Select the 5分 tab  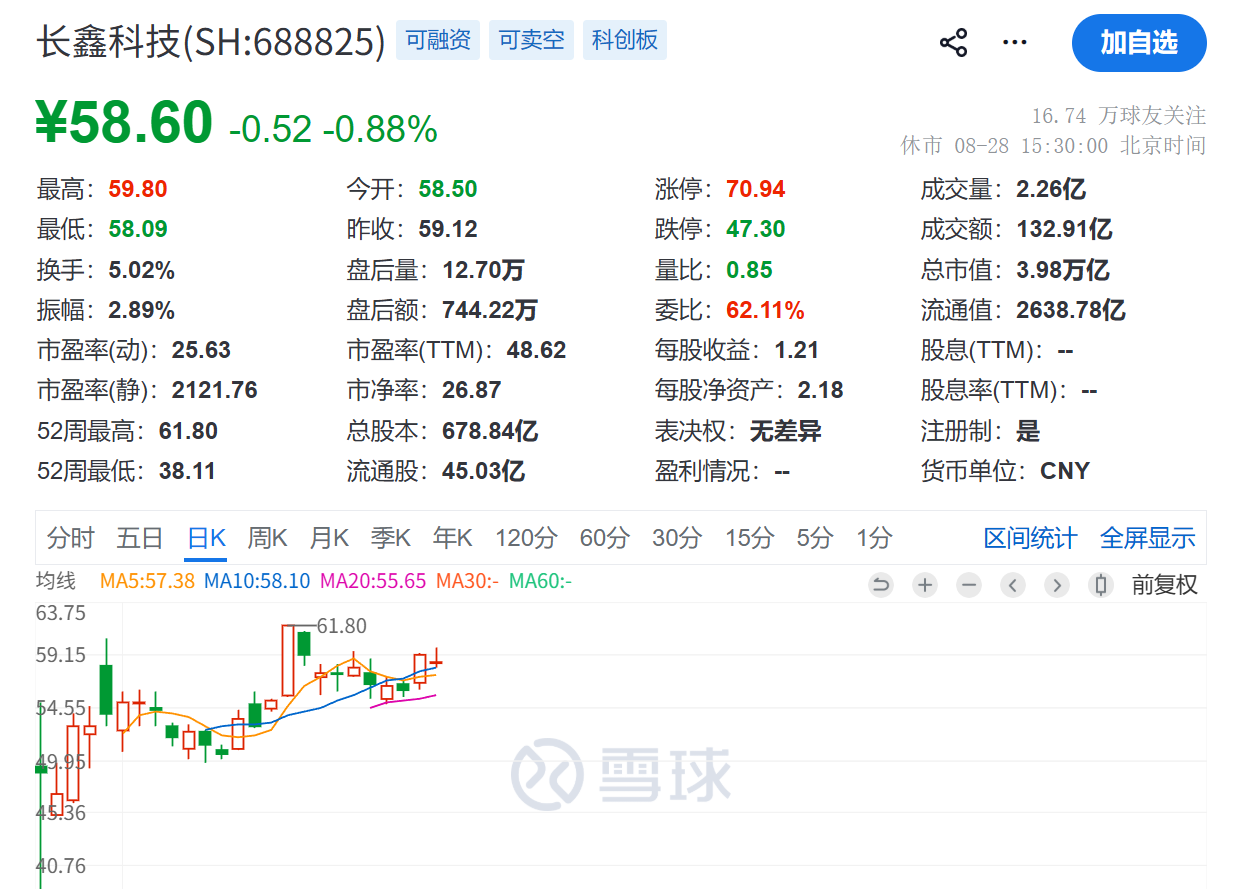click(815, 538)
